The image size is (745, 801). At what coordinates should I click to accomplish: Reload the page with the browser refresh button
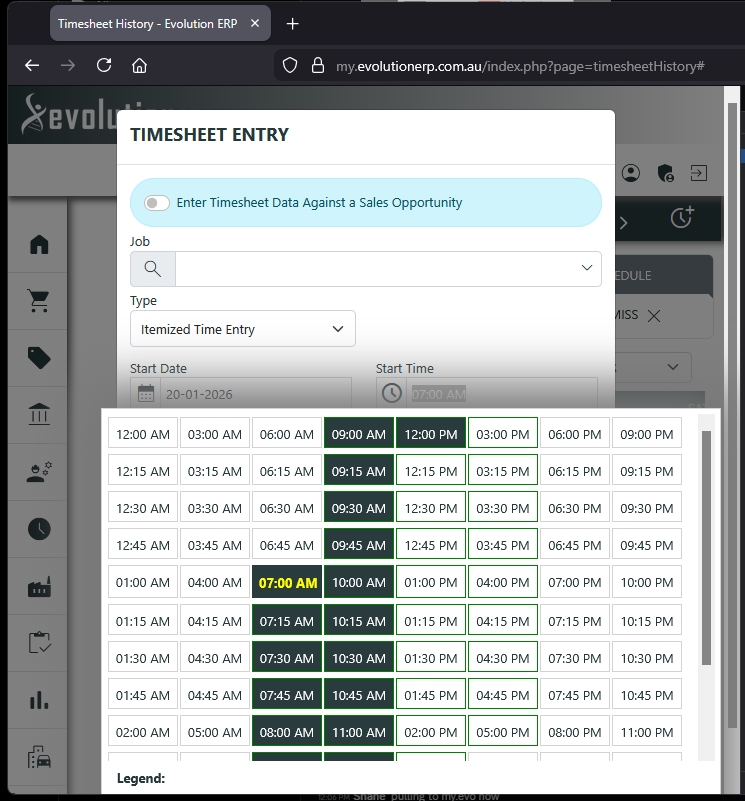coord(104,66)
